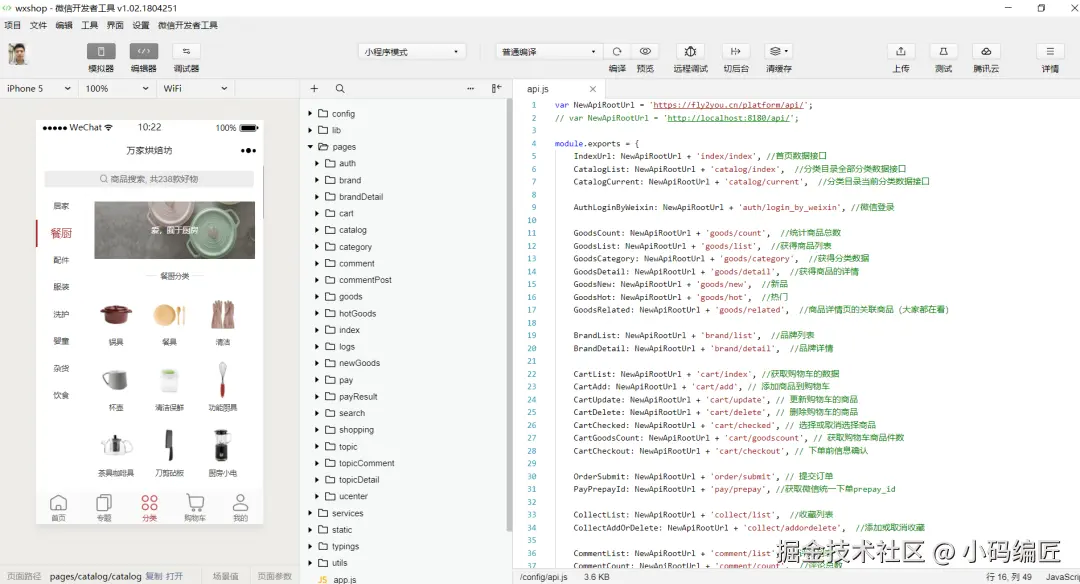Click the search icon in file explorer
The width and height of the screenshot is (1080, 584).
click(340, 89)
